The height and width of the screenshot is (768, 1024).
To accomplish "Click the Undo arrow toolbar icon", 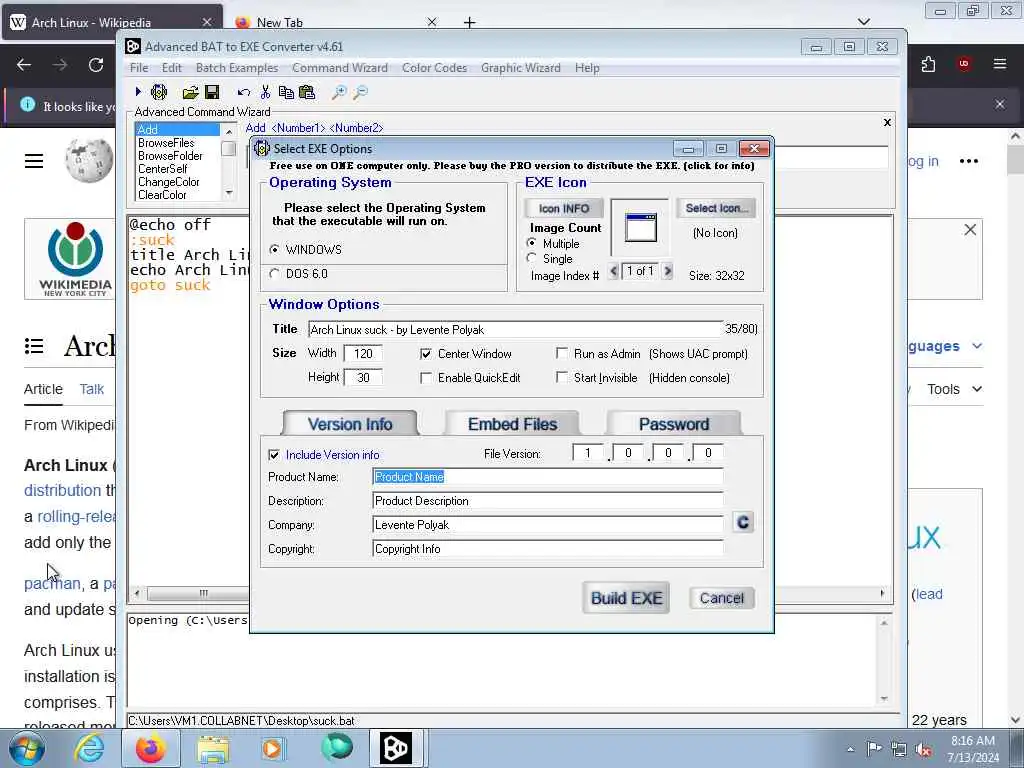I will point(244,93).
